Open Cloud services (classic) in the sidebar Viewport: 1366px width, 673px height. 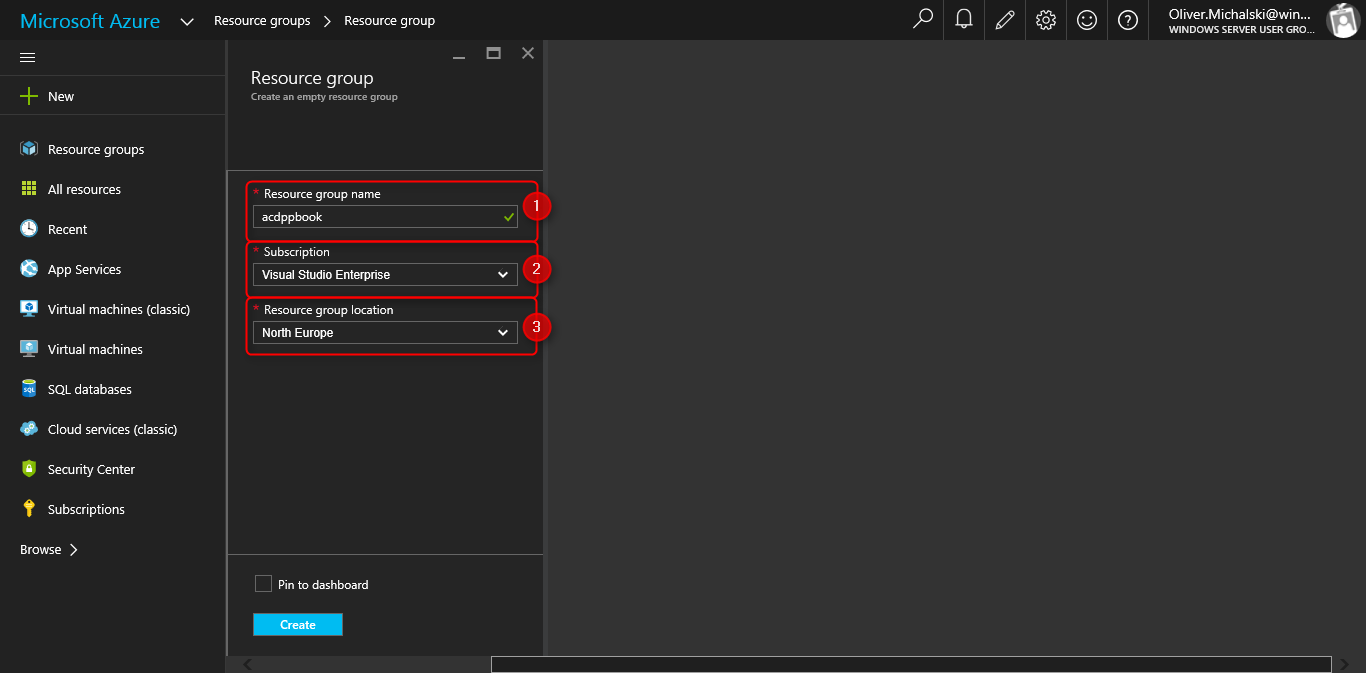click(113, 429)
